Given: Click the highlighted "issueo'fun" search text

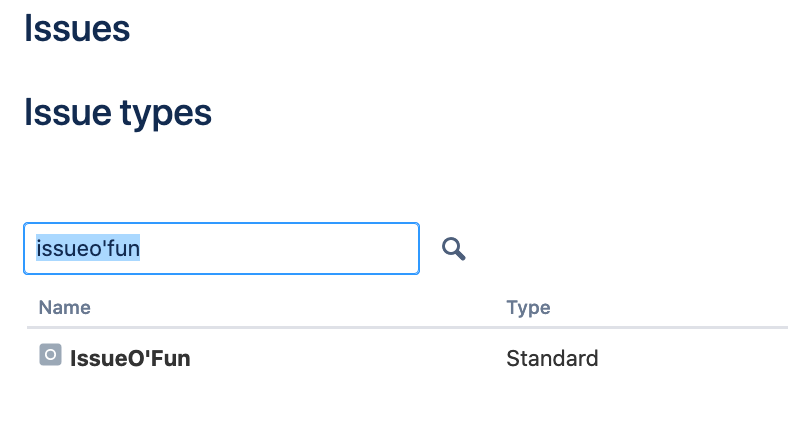Looking at the screenshot, I should [88, 248].
